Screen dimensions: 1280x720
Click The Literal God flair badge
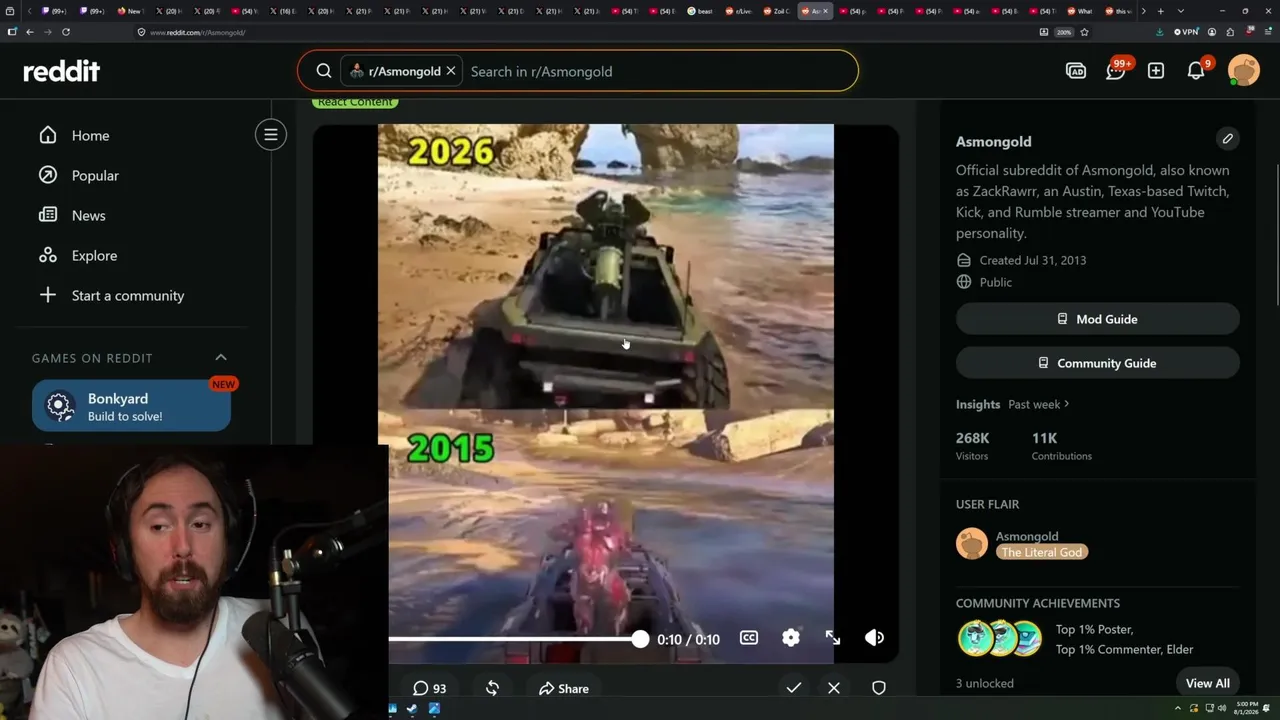(1041, 552)
